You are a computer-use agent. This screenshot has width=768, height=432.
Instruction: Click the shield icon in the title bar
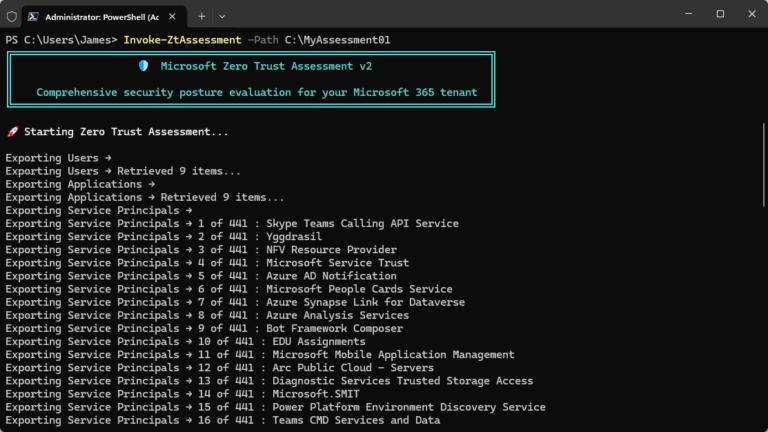(12, 17)
